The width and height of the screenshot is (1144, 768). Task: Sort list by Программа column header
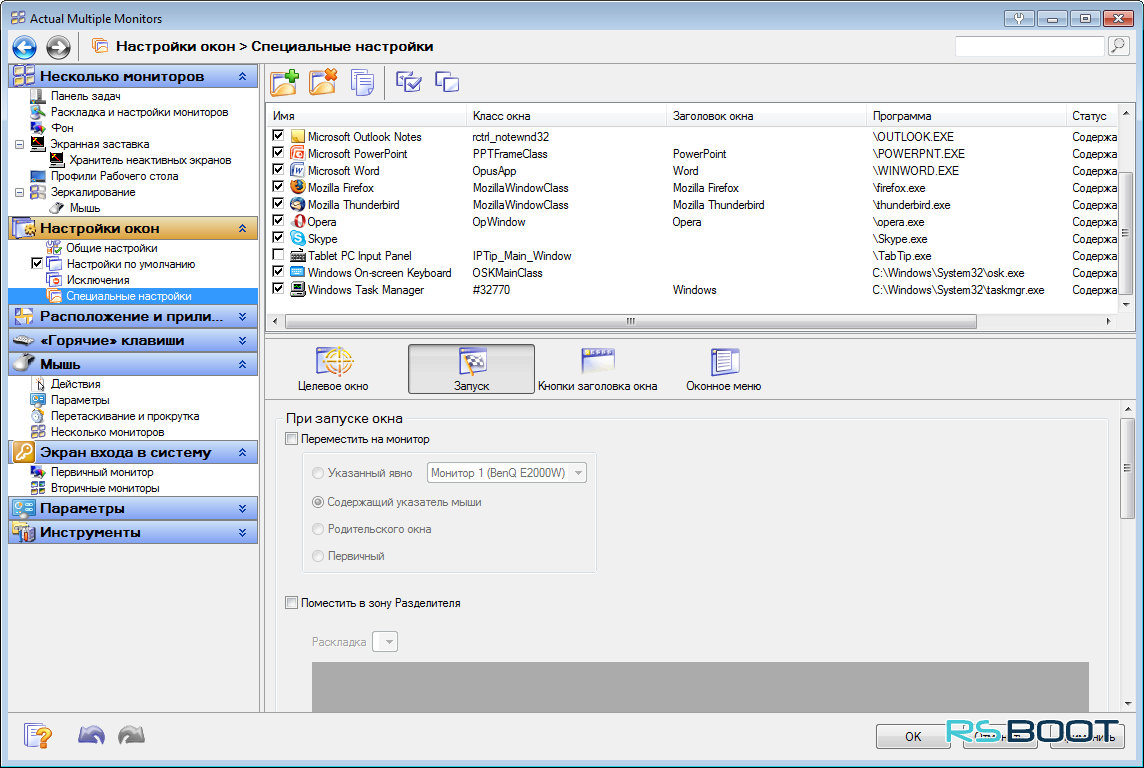(966, 116)
